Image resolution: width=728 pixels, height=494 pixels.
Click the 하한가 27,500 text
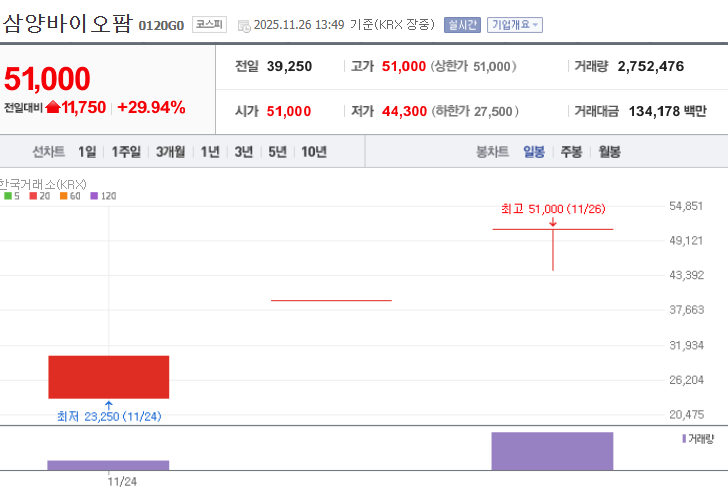point(475,111)
